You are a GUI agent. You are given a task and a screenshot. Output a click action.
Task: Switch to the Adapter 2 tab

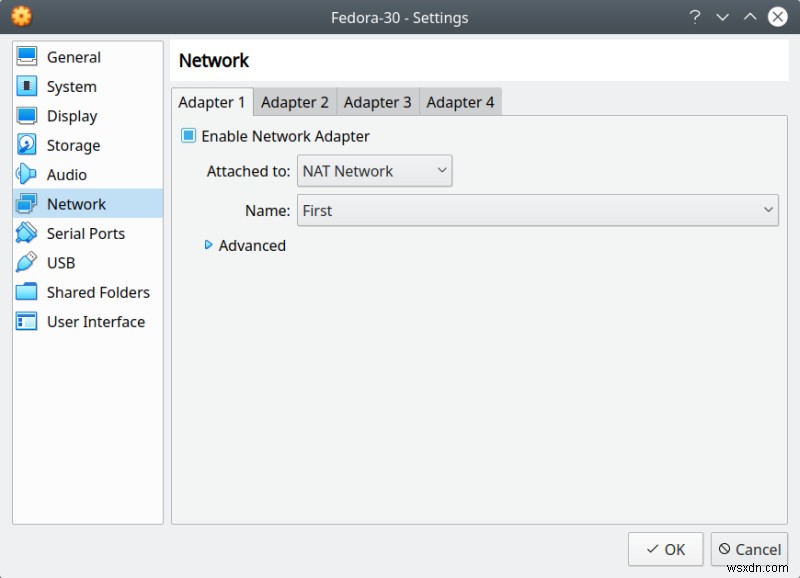(x=295, y=101)
